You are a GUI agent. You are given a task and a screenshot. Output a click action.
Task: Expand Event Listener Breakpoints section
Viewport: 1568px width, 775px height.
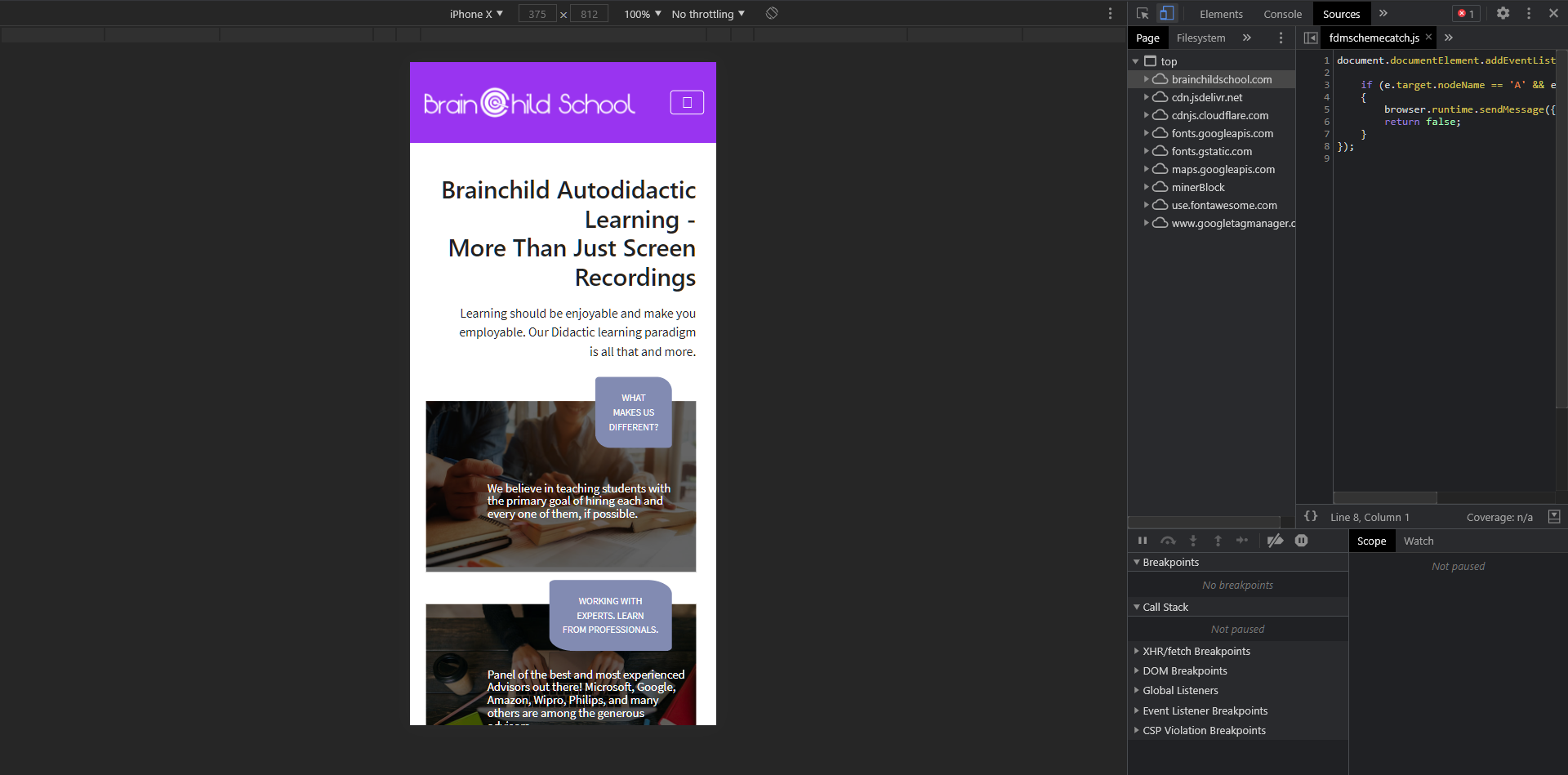tap(1238, 710)
